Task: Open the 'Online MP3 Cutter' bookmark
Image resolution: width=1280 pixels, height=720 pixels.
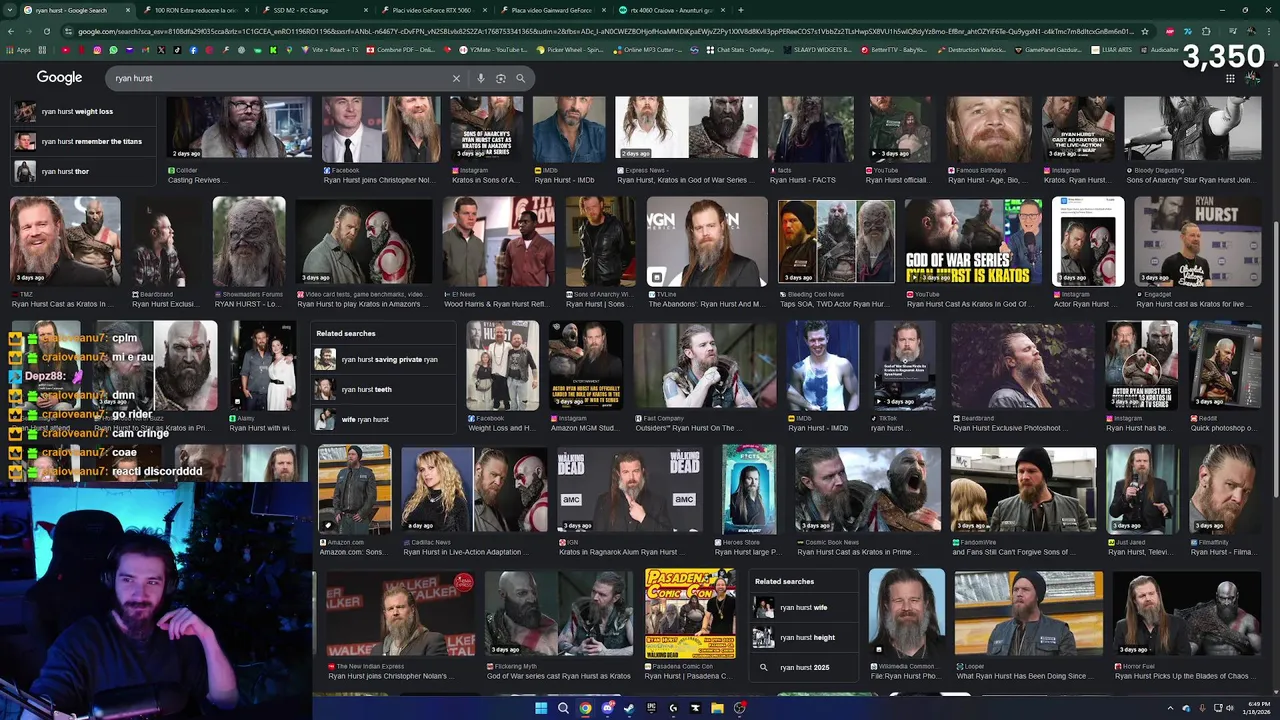Action: click(x=645, y=49)
